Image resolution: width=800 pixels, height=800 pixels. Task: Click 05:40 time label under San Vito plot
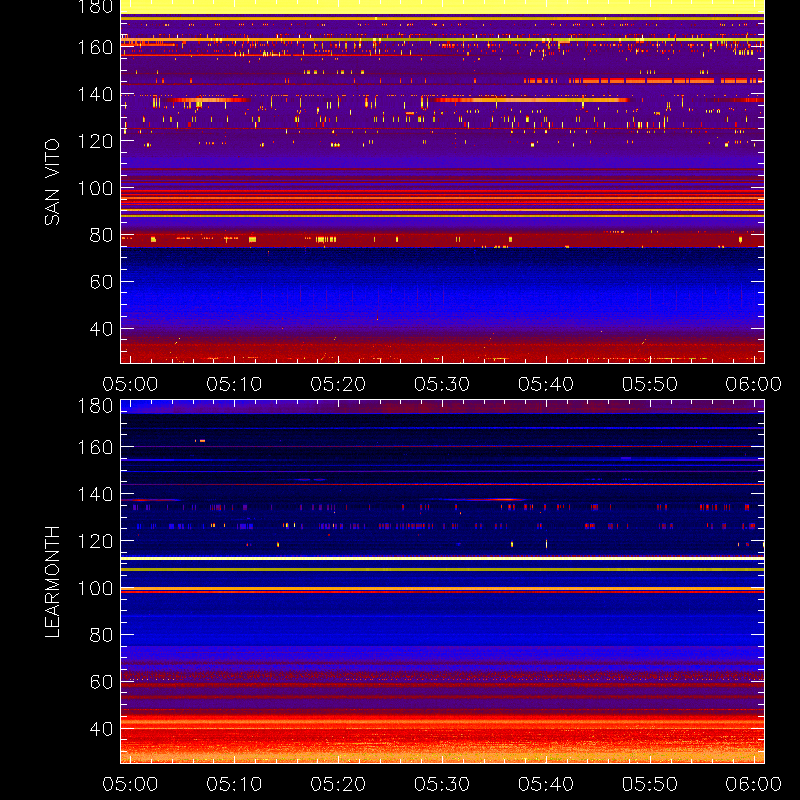click(546, 384)
